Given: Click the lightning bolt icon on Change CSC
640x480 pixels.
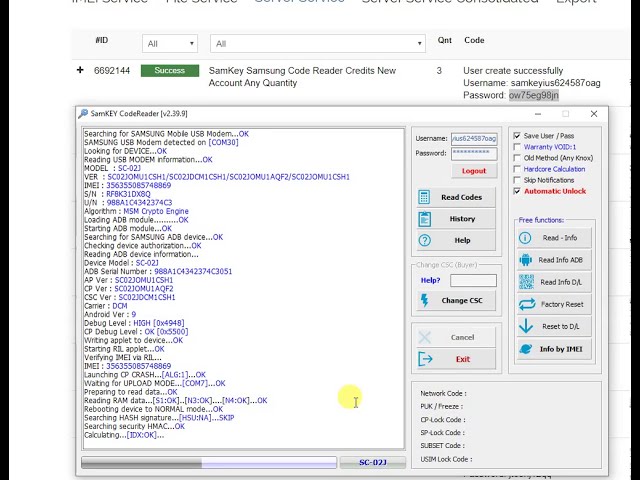Looking at the screenshot, I should (424, 300).
